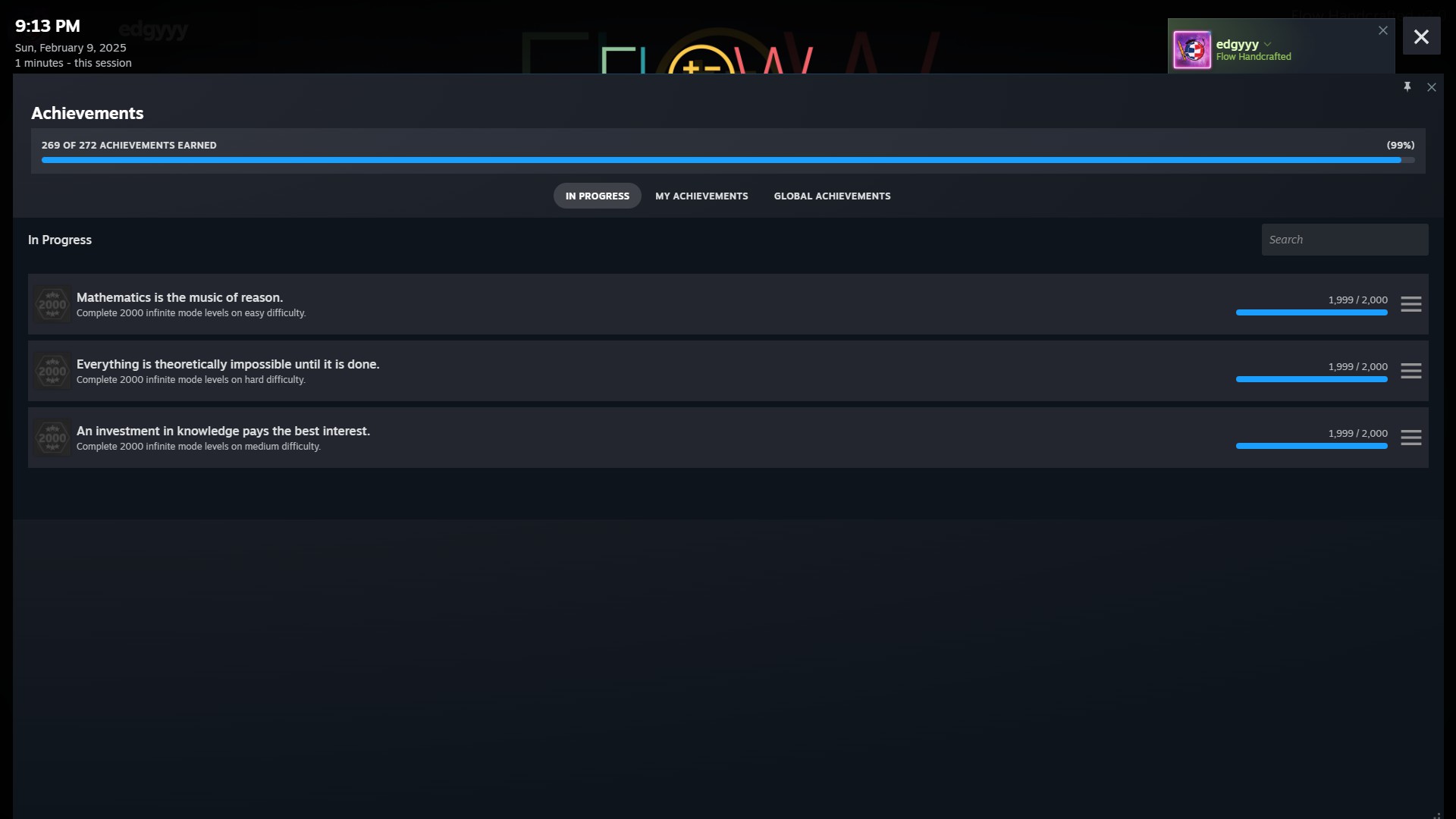Open the Global Achievements tab
The height and width of the screenshot is (819, 1456).
click(x=832, y=196)
